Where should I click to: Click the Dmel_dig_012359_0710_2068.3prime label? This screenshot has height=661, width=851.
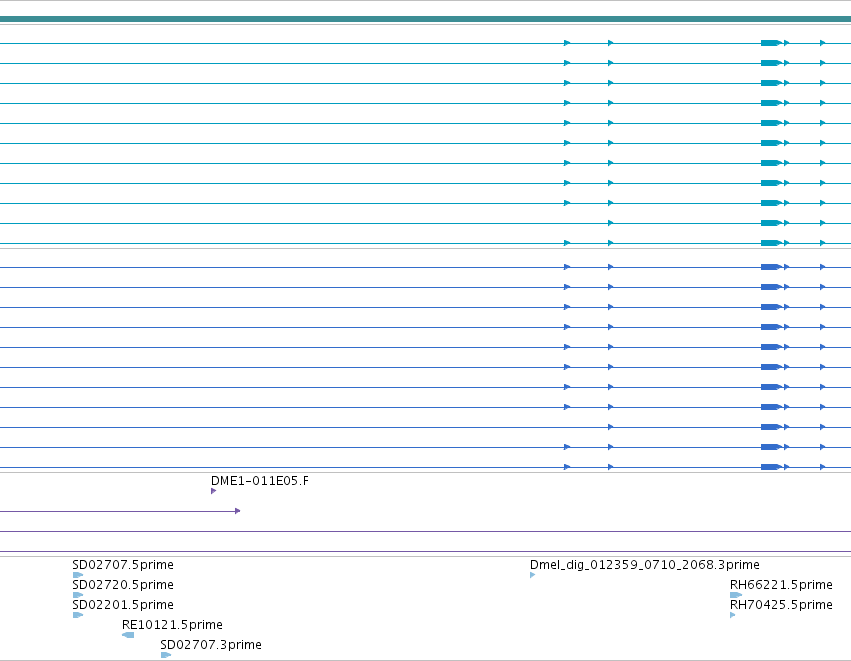click(644, 565)
